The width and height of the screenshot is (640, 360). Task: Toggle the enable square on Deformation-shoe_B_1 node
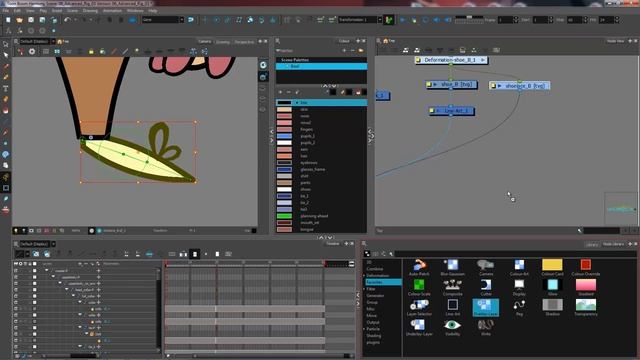pyautogui.click(x=418, y=60)
